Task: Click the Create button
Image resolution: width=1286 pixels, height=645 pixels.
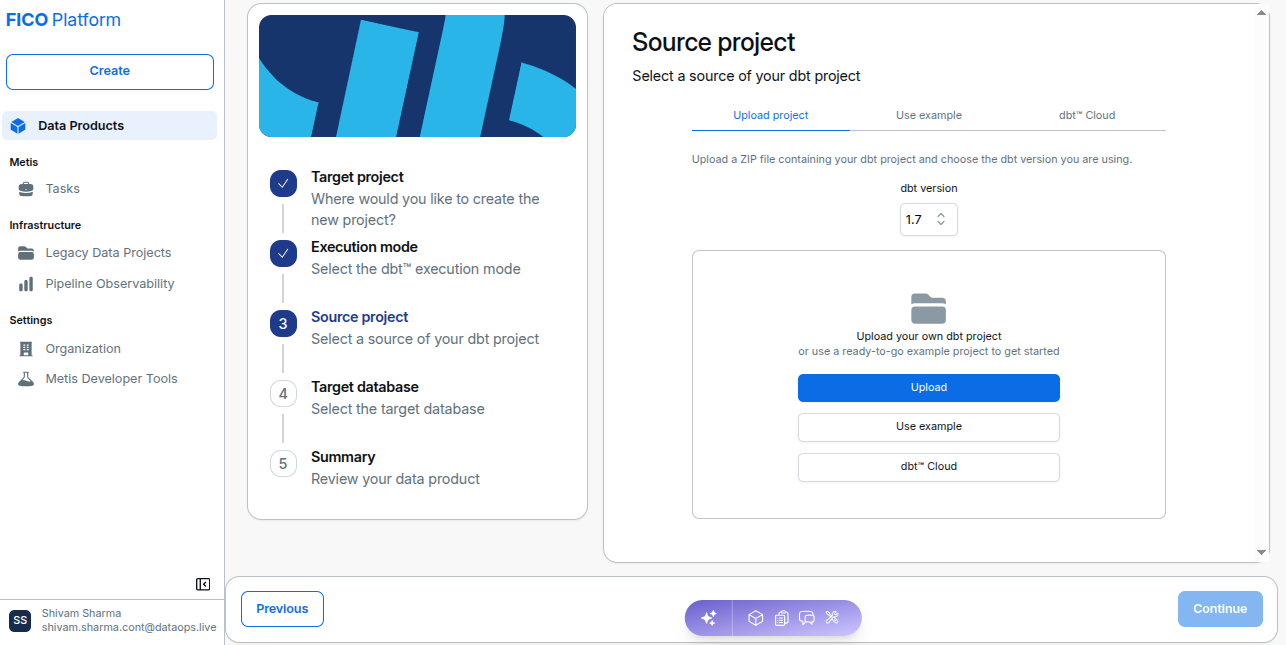Action: coord(110,72)
